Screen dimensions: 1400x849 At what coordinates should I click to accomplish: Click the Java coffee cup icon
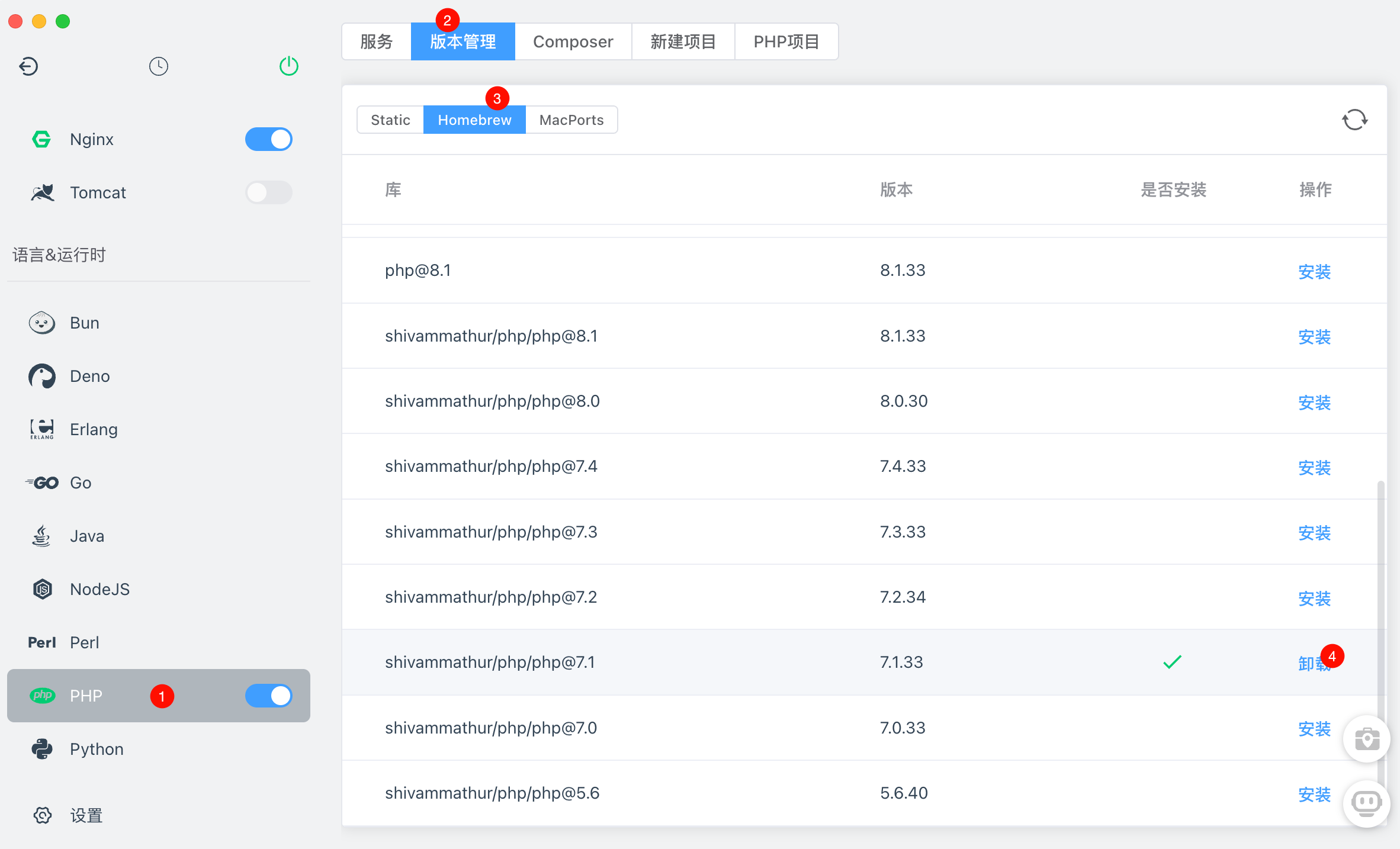click(41, 536)
